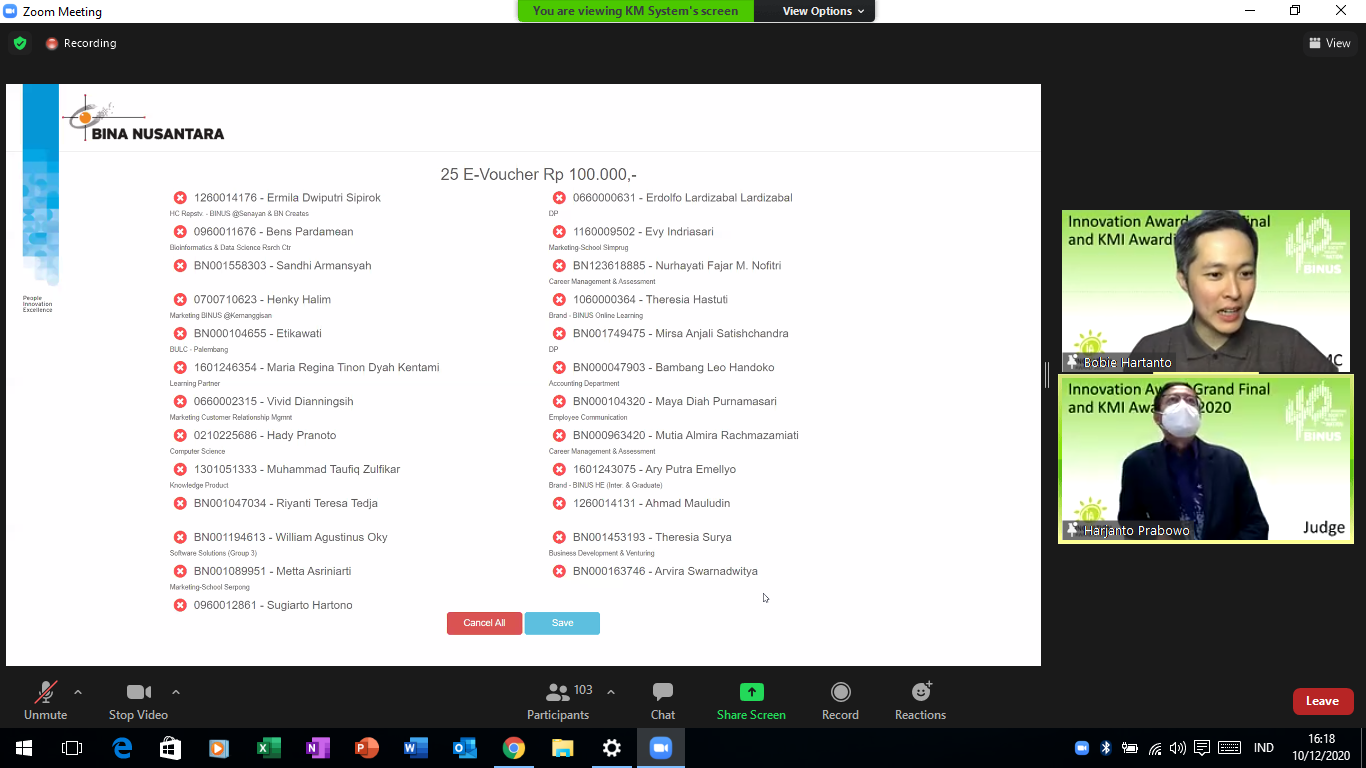
Task: Expand arrow beside Participants
Action: coord(611,691)
